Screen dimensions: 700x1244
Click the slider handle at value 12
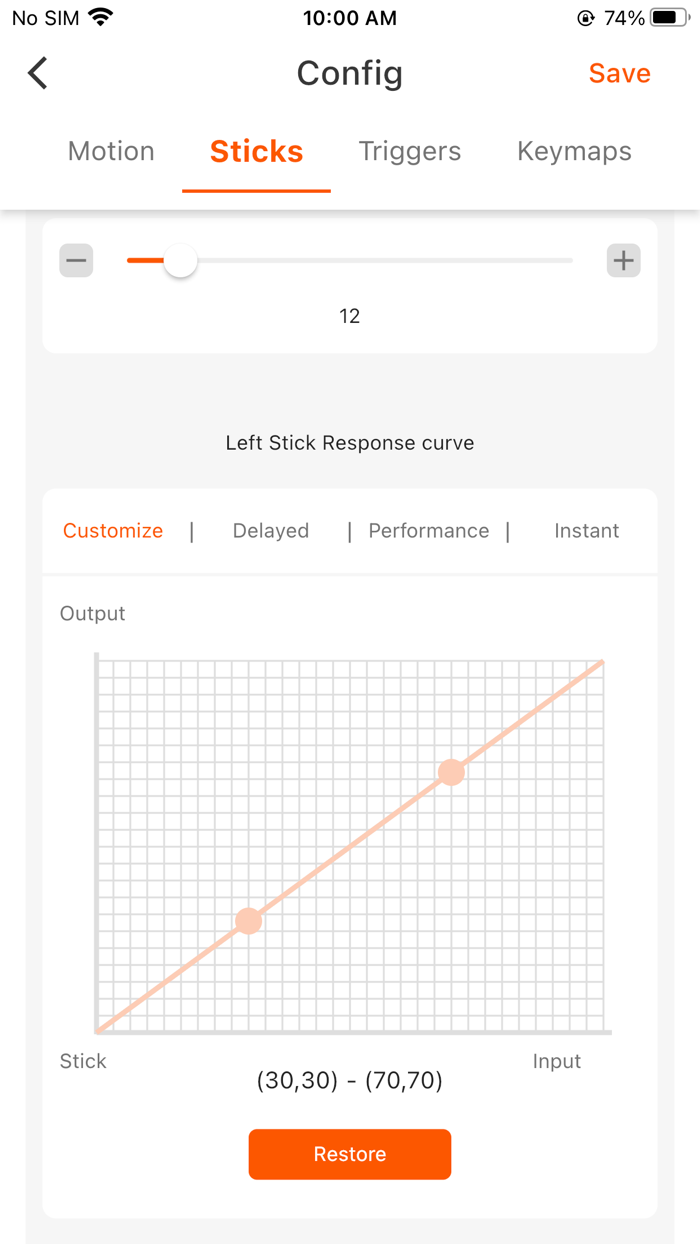pyautogui.click(x=180, y=261)
